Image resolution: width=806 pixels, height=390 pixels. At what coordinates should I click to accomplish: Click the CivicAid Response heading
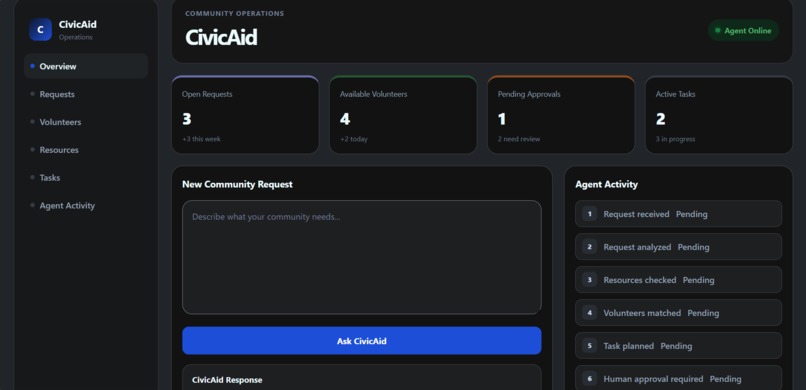(227, 380)
